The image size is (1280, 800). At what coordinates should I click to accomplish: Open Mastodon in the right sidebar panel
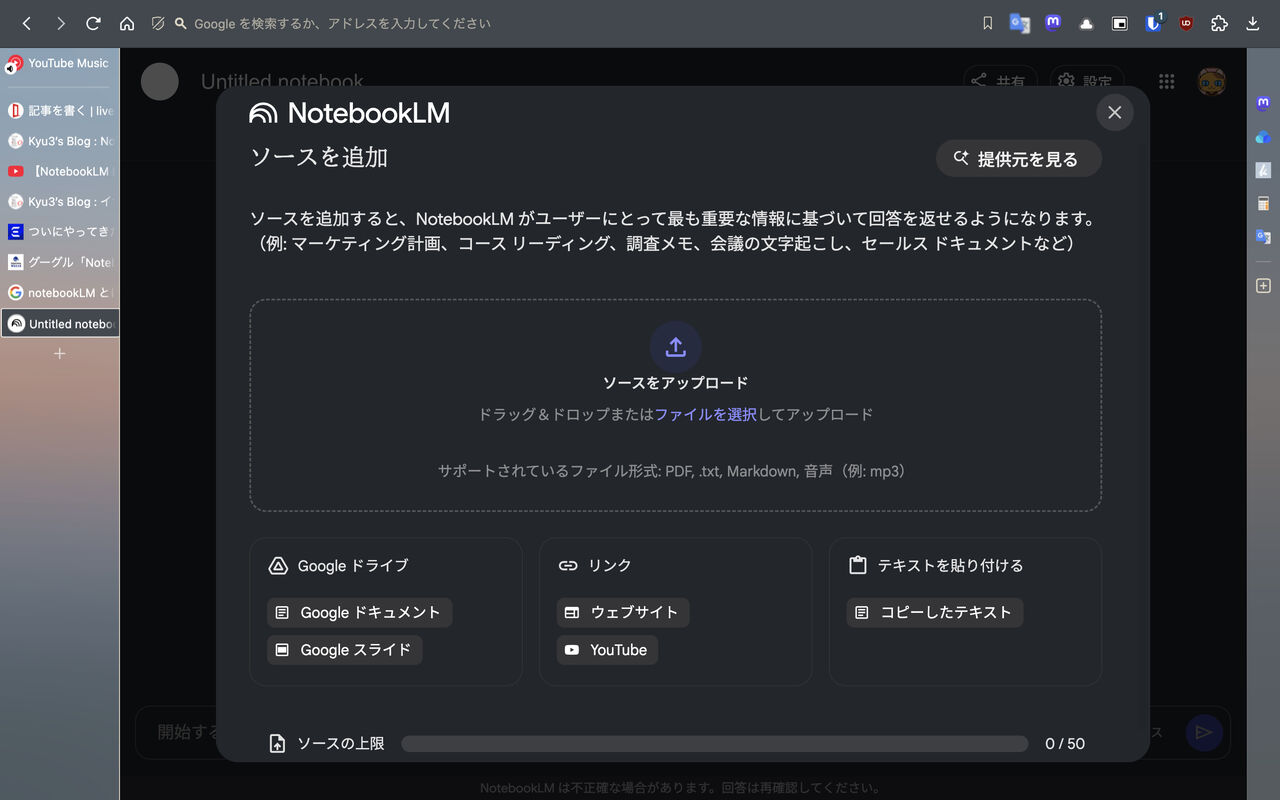click(x=1263, y=103)
